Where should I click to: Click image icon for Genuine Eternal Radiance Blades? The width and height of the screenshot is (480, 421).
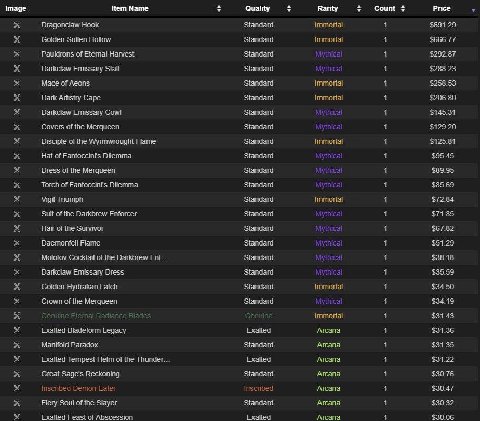17,316
